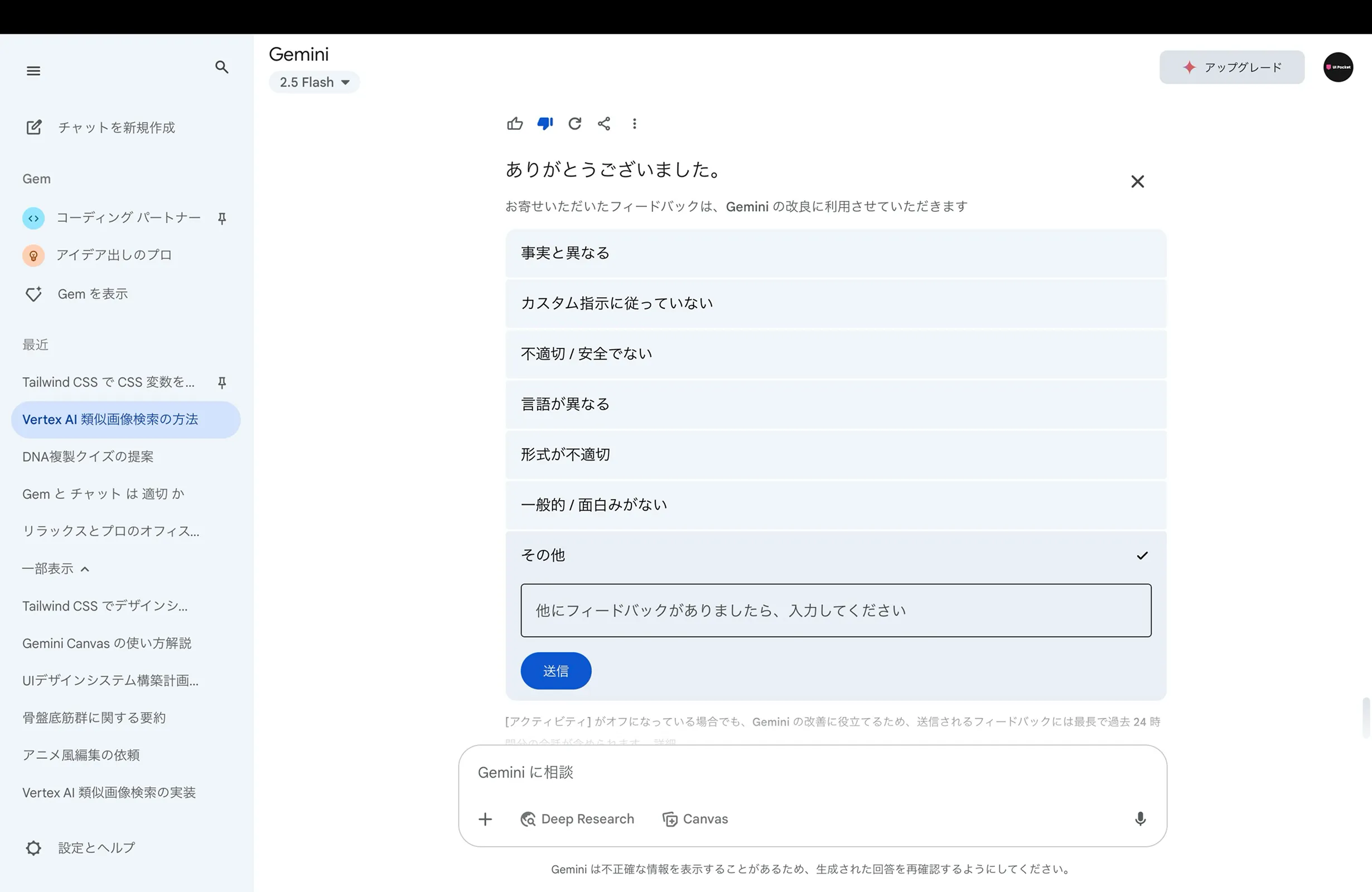This screenshot has height=892, width=1372.
Task: Click the sidebar search magnifier icon
Action: (x=222, y=67)
